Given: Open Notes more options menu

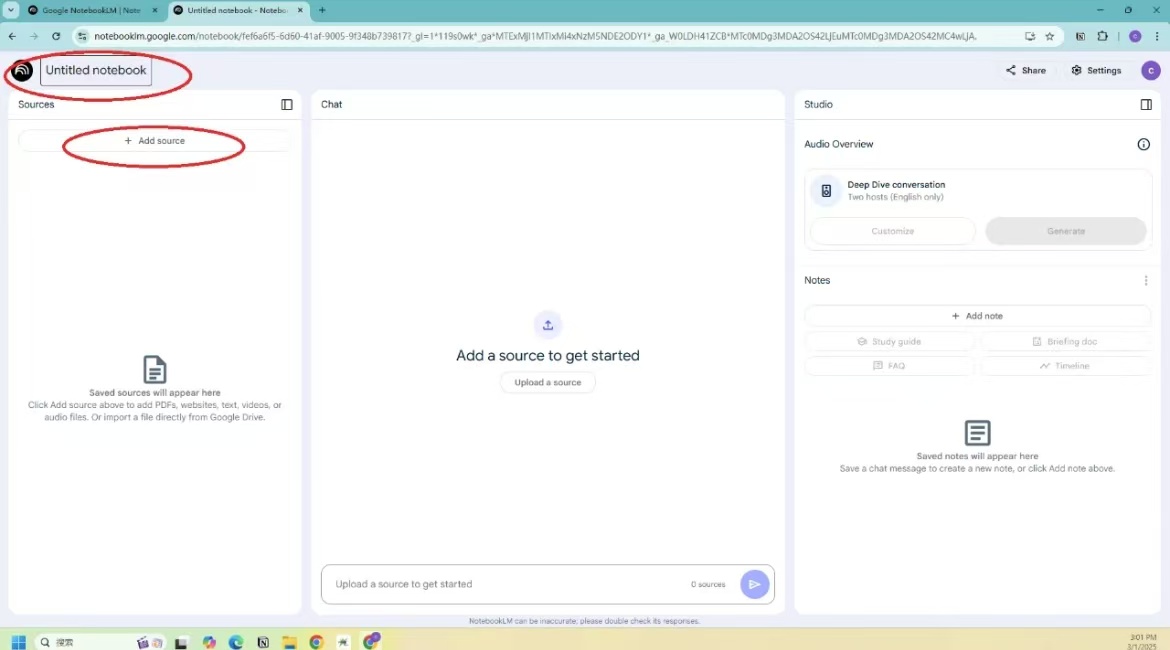Looking at the screenshot, I should [1145, 281].
